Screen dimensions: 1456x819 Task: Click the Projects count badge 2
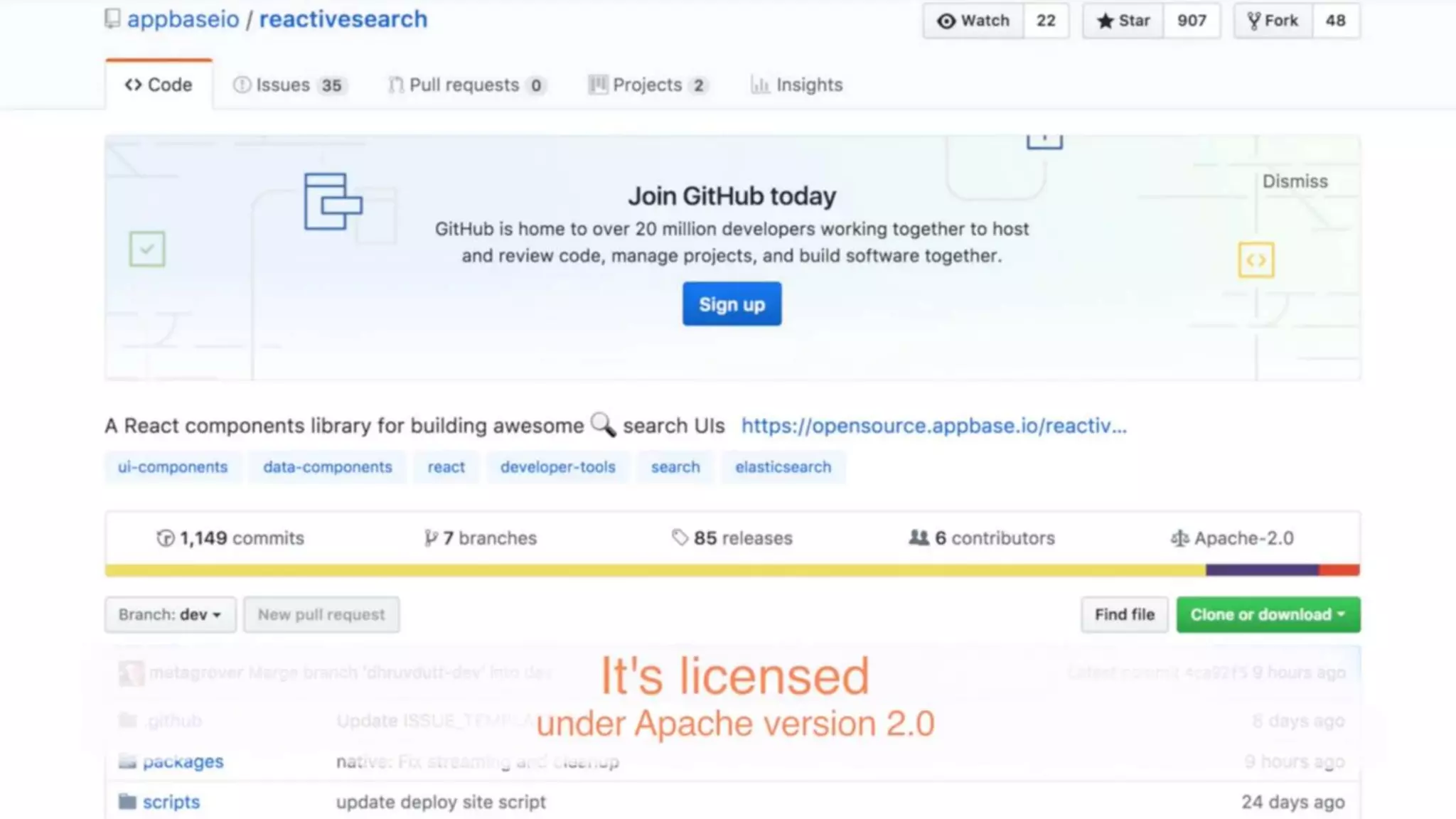point(699,86)
